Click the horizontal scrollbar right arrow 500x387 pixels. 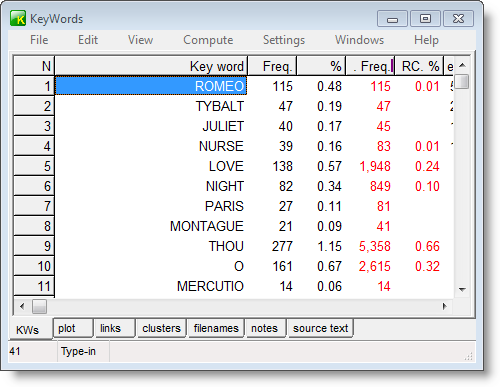444,306
